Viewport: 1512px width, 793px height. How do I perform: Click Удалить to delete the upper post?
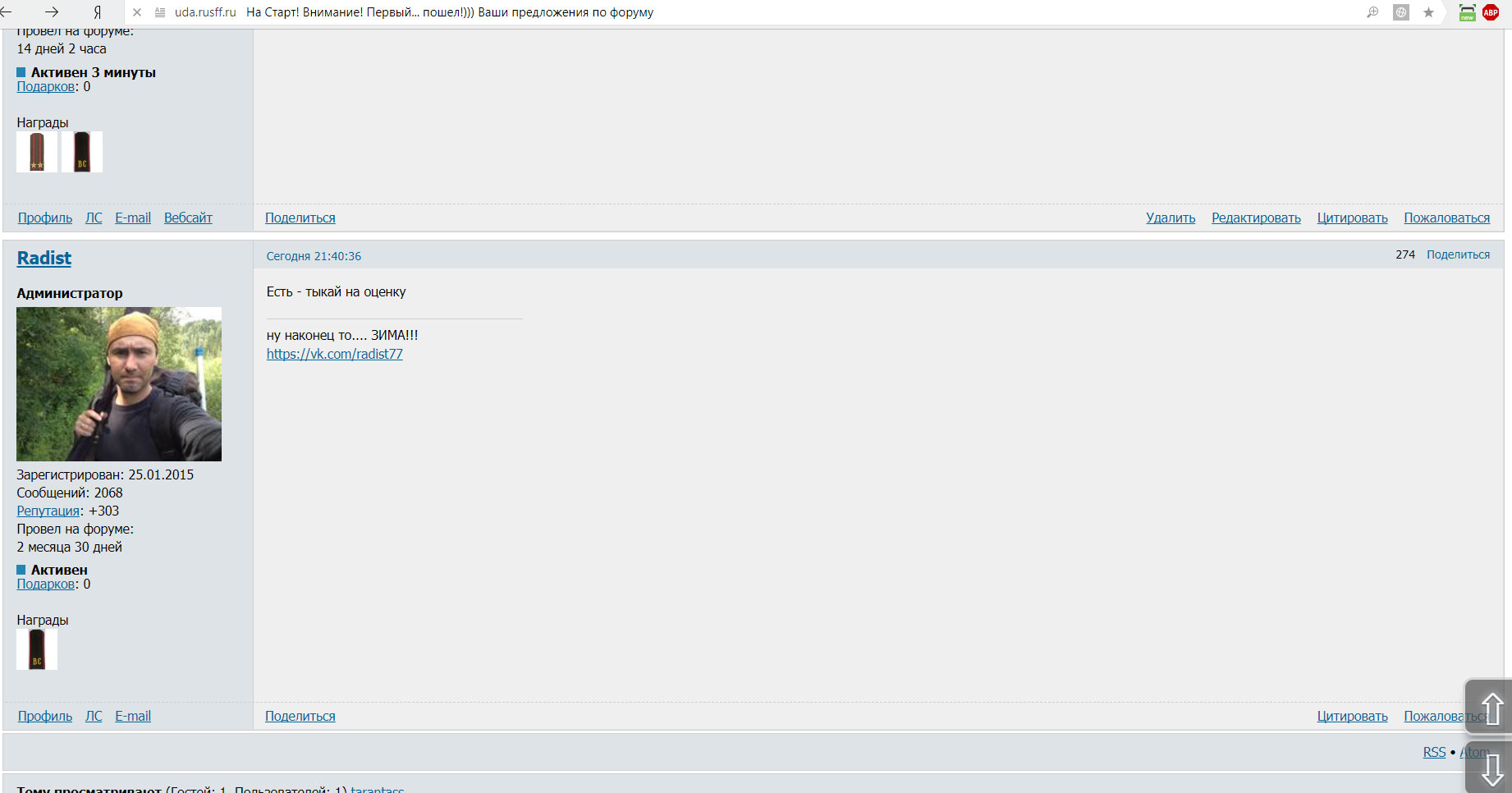tap(1171, 218)
